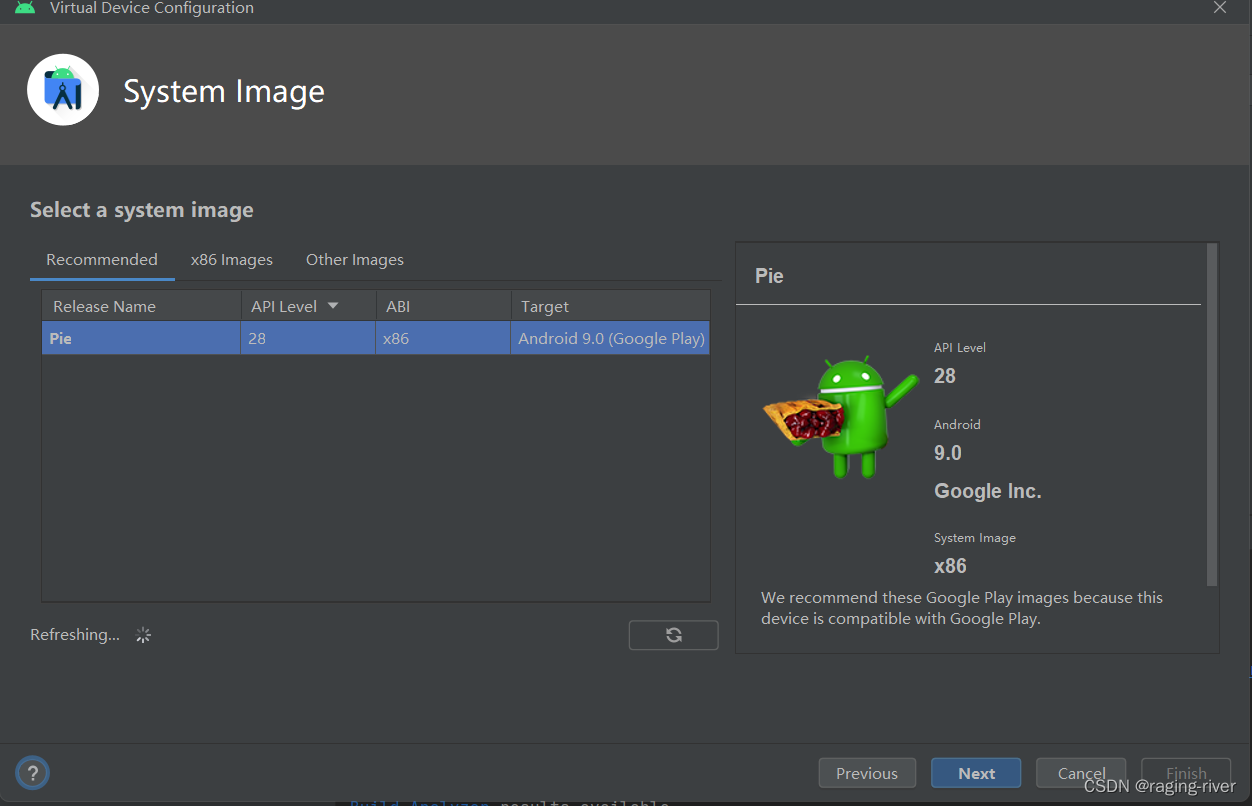1252x806 pixels.
Task: Click the Android Studio logo in header
Action: click(63, 90)
